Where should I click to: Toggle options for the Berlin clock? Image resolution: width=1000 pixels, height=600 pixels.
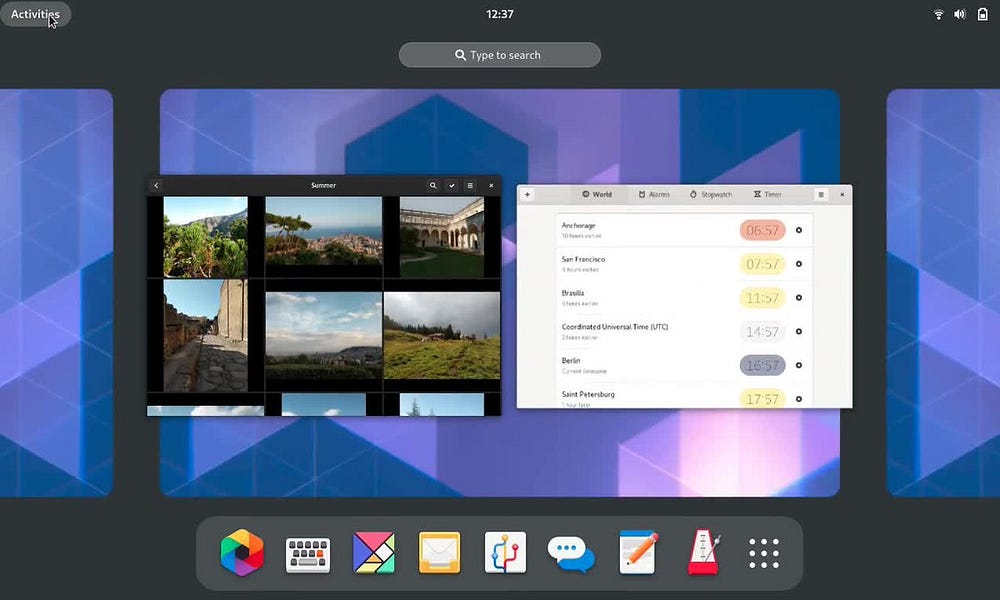(x=798, y=365)
